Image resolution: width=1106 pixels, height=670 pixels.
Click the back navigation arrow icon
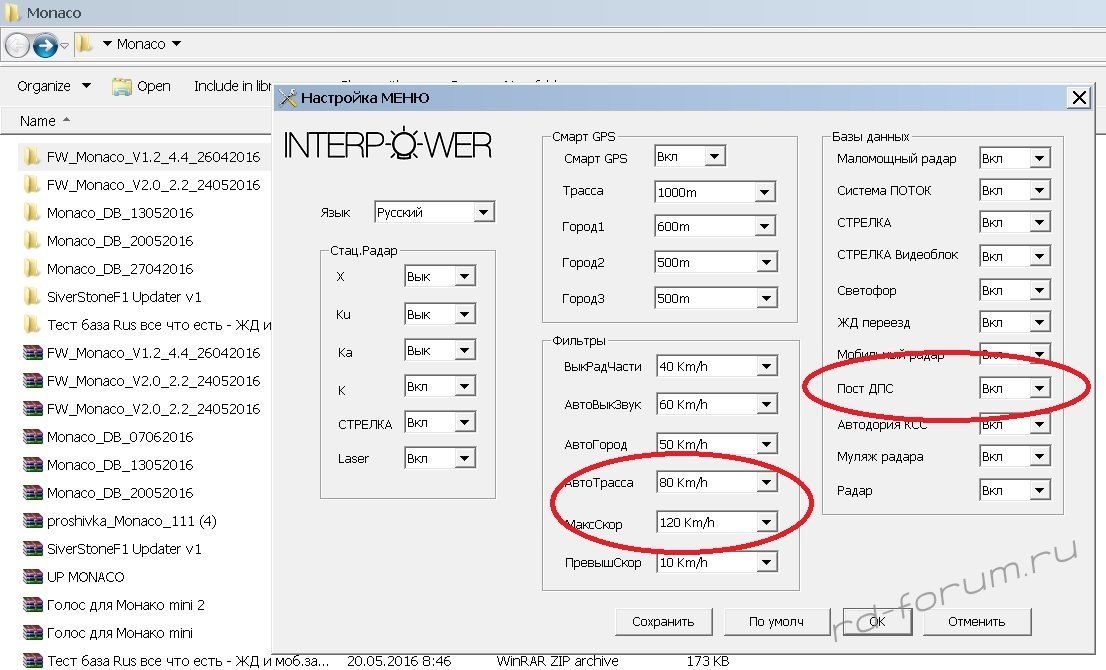[18, 45]
